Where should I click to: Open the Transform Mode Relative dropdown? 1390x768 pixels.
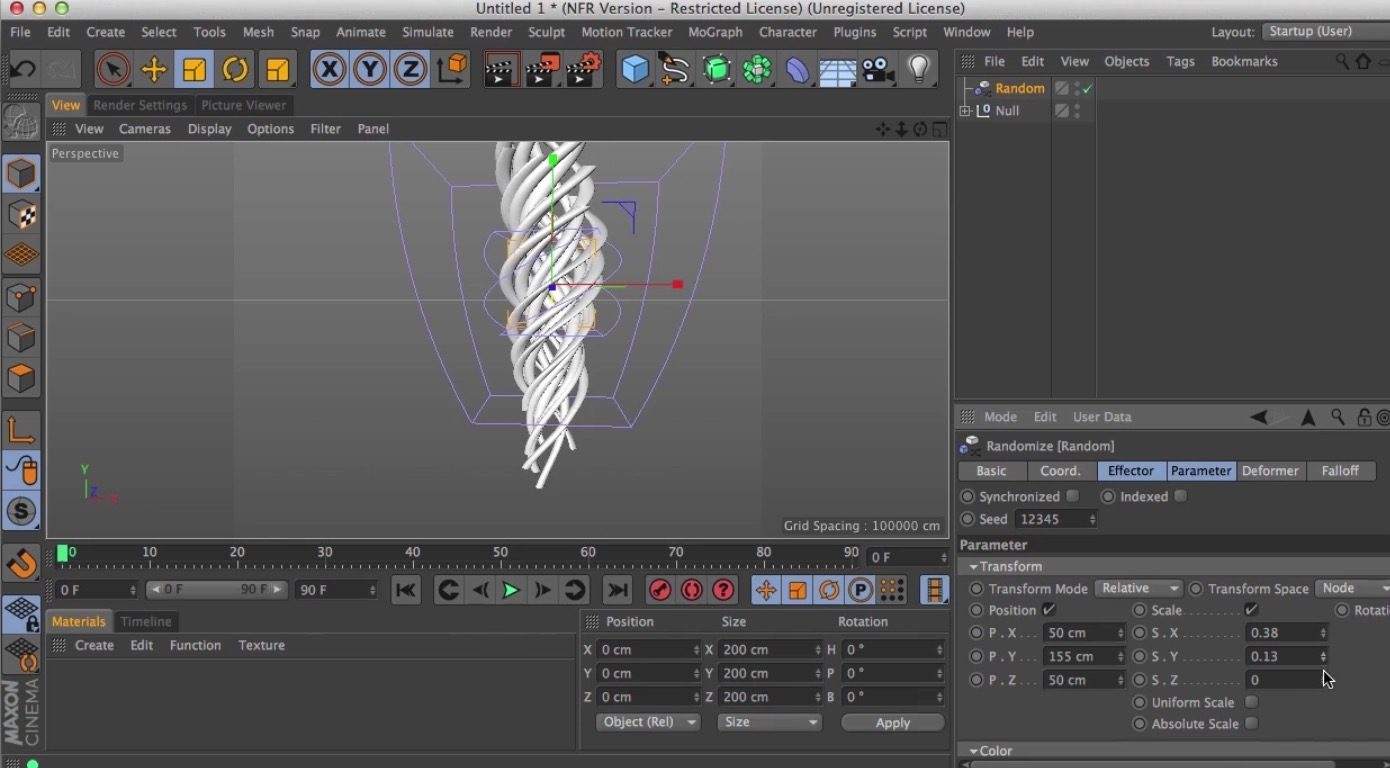[1138, 588]
